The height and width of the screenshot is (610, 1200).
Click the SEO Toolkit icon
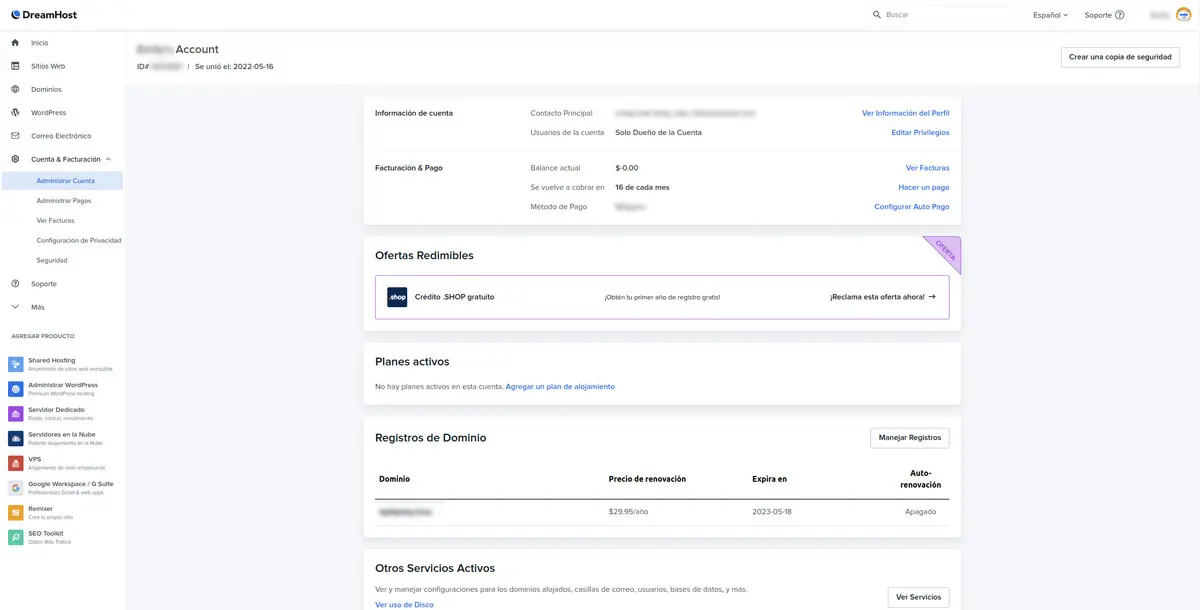click(x=16, y=538)
